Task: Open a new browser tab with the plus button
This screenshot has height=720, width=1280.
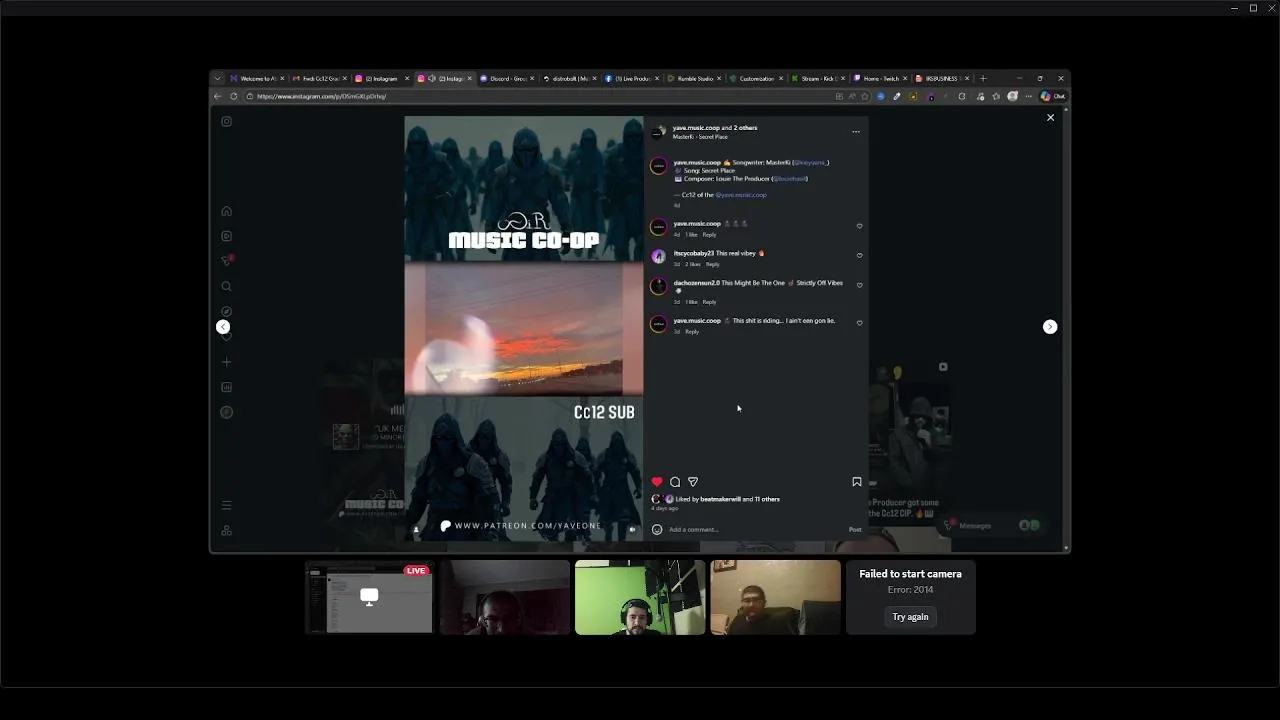Action: coord(983,78)
